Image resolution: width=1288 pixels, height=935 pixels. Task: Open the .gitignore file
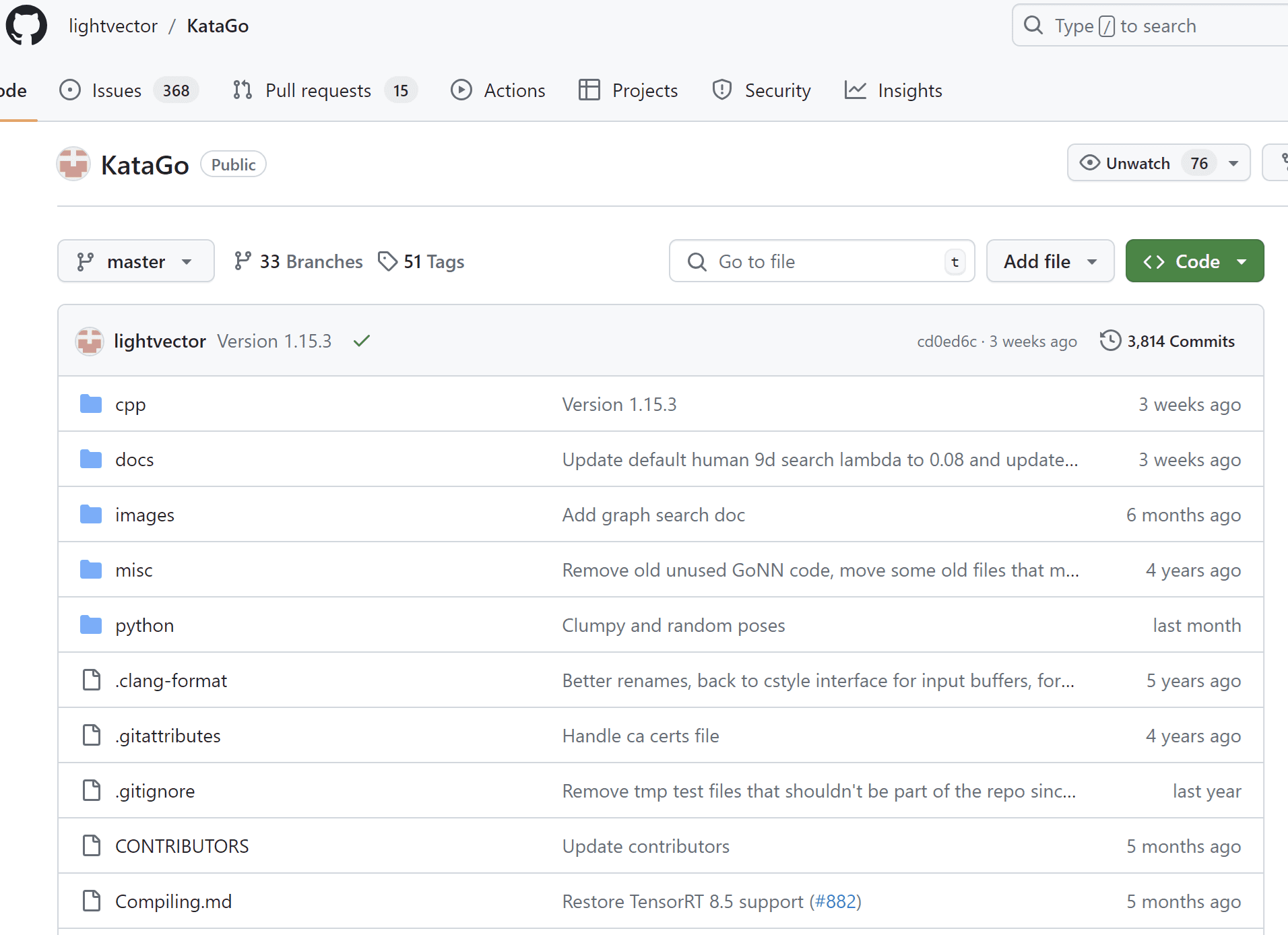click(155, 791)
